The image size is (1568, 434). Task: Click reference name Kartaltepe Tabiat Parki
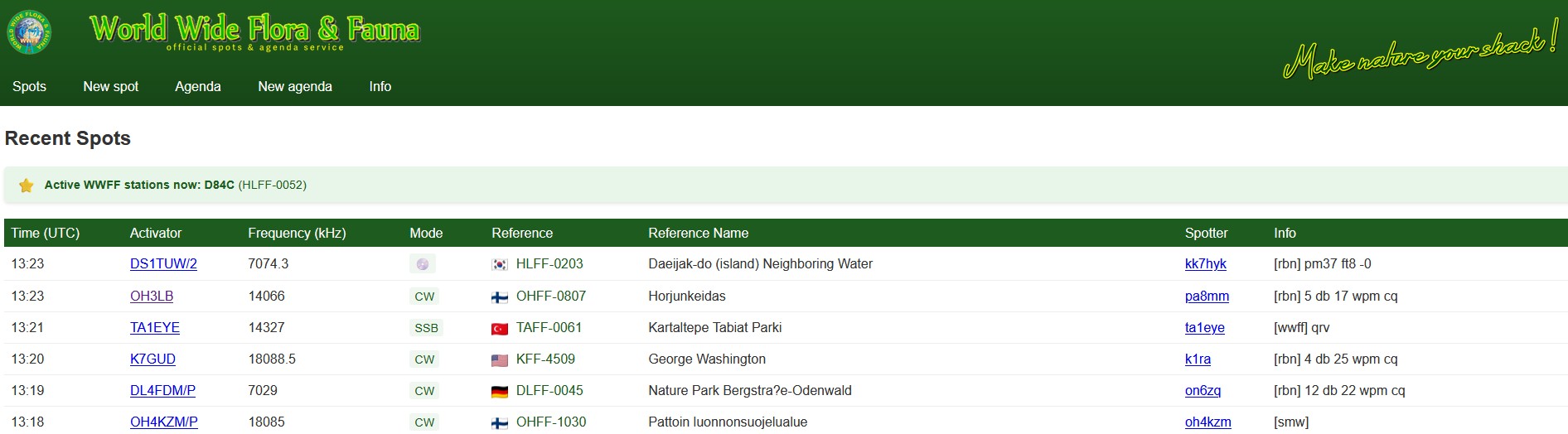click(715, 328)
